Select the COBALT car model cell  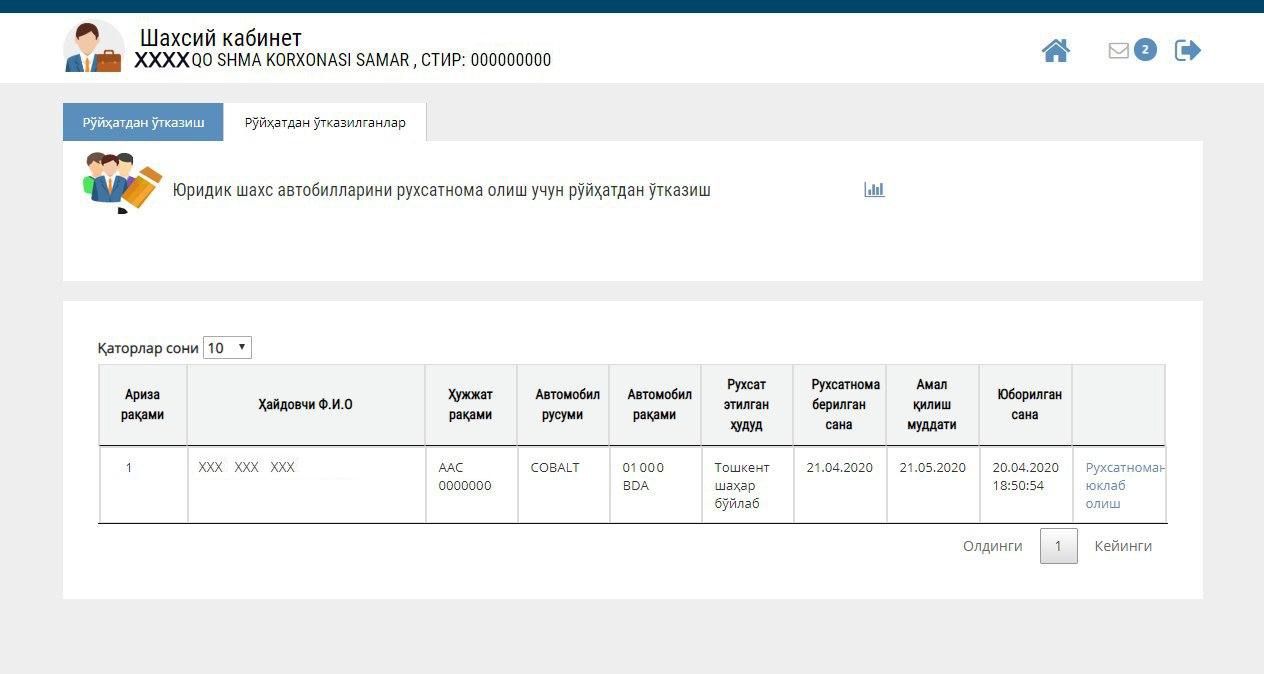[x=563, y=484]
